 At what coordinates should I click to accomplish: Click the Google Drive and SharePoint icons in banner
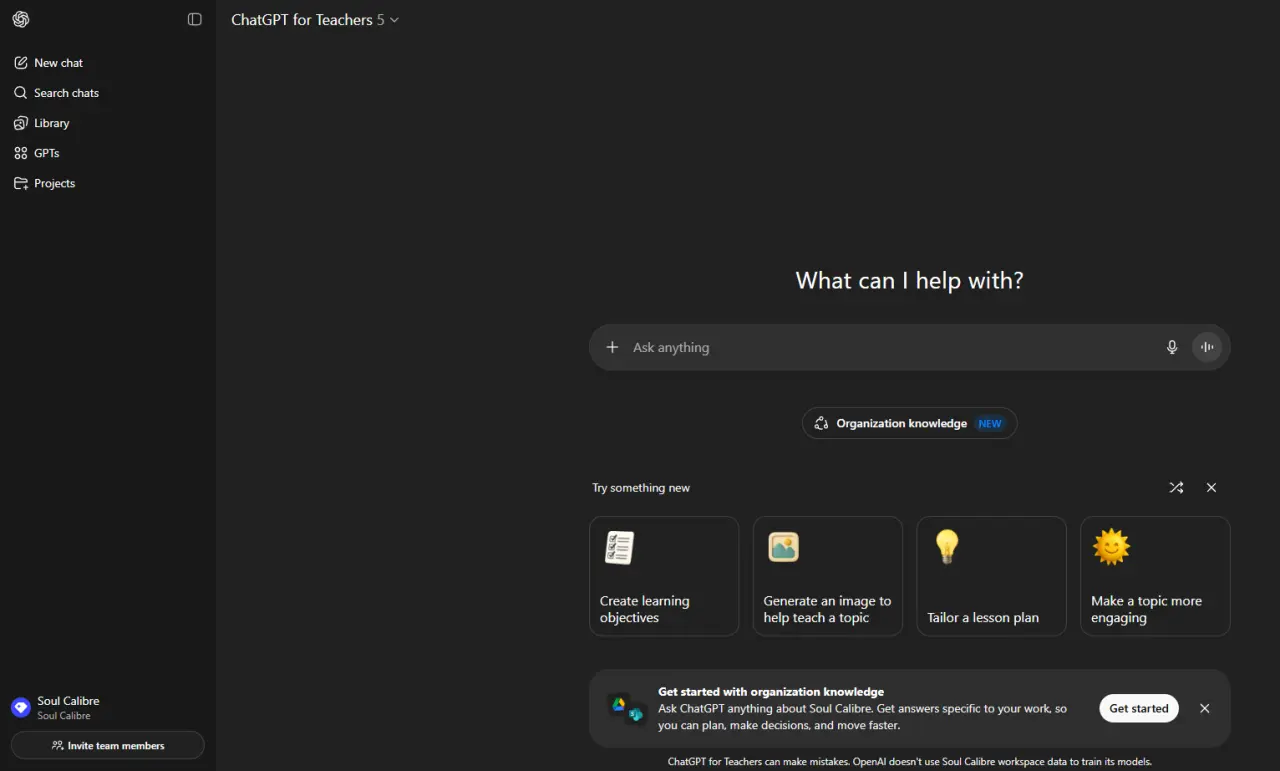[x=627, y=708]
